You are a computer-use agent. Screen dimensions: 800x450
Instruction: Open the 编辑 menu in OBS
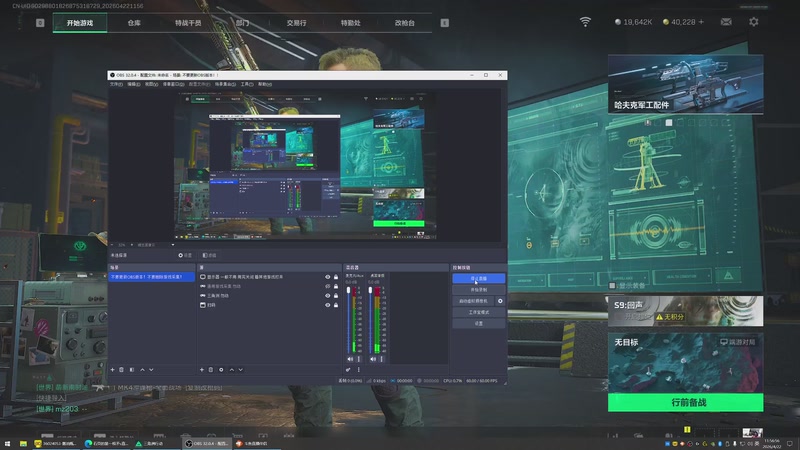click(x=134, y=84)
